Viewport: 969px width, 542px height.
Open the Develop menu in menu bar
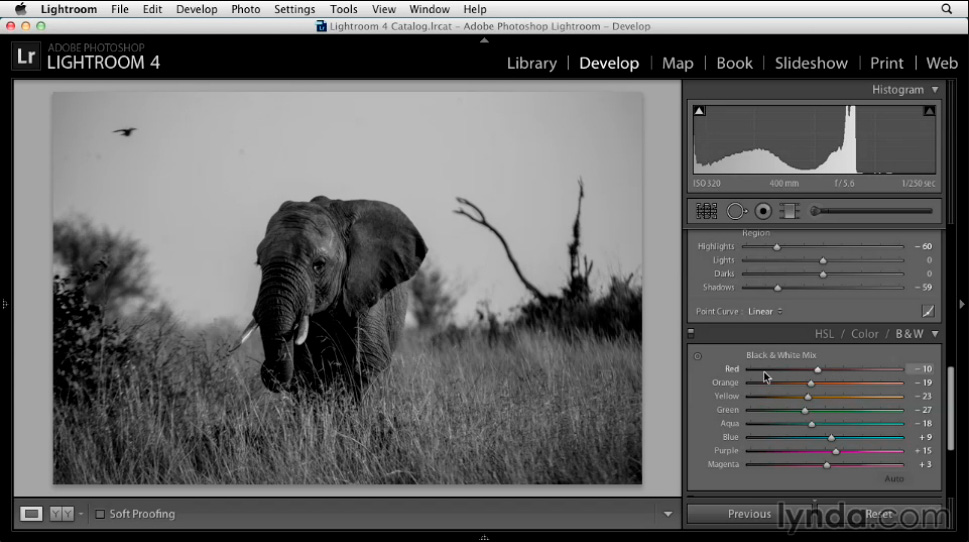(196, 9)
